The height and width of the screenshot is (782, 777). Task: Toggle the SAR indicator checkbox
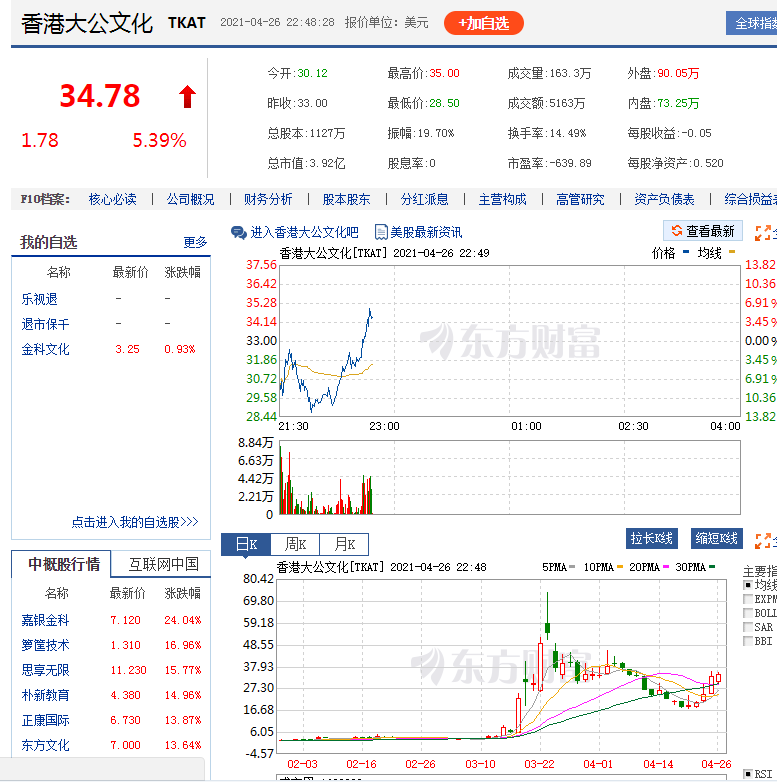748,627
